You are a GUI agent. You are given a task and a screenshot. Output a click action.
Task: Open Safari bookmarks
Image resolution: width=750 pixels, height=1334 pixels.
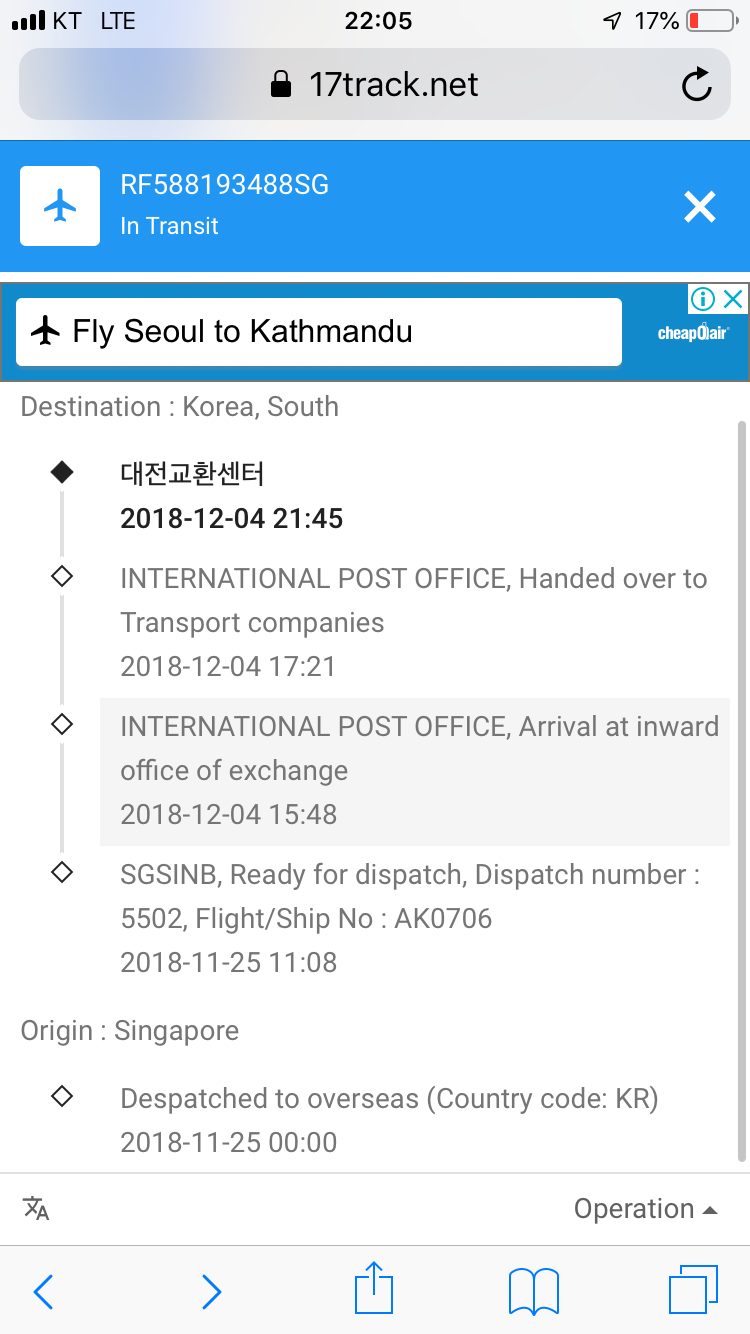(x=534, y=1291)
